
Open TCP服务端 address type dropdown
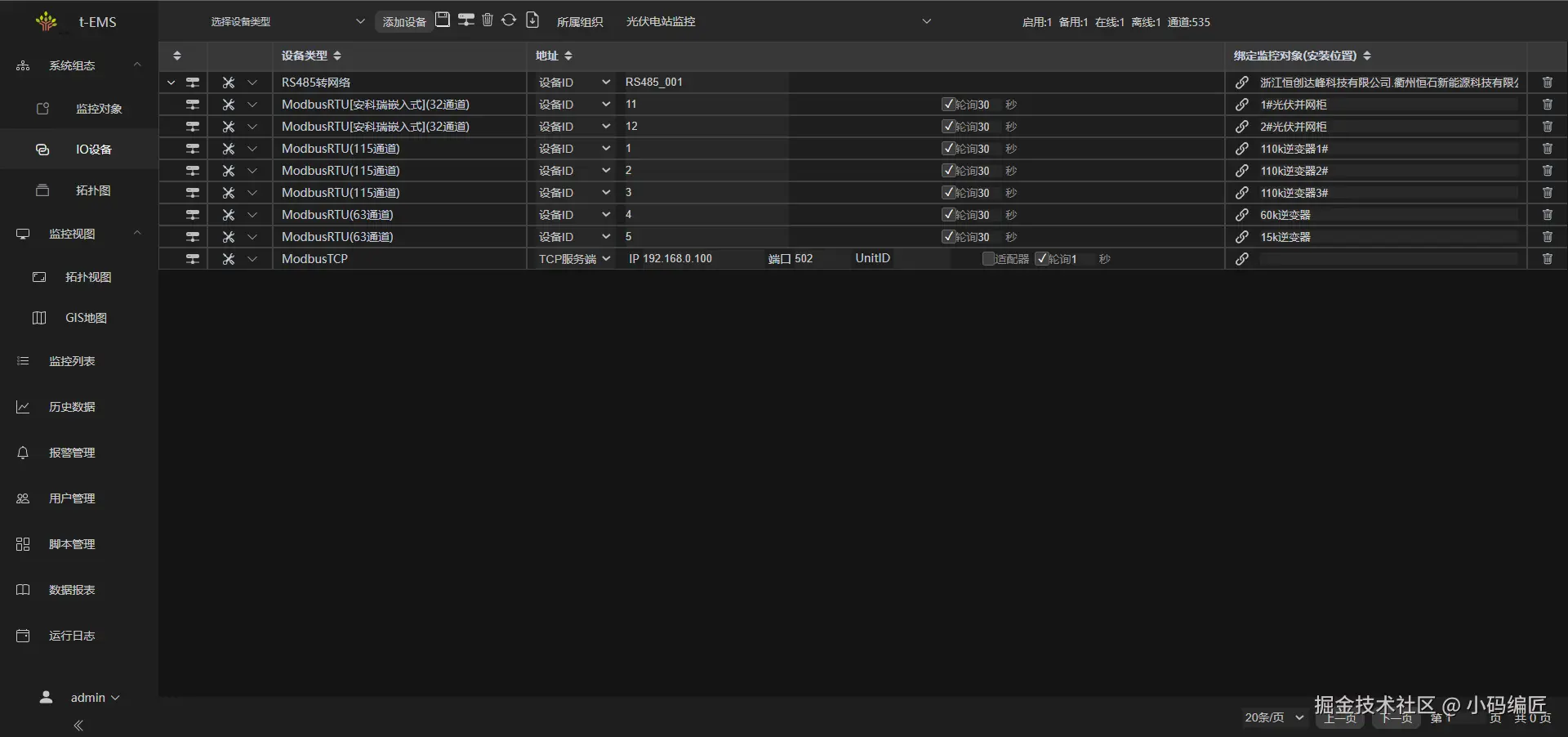(574, 259)
